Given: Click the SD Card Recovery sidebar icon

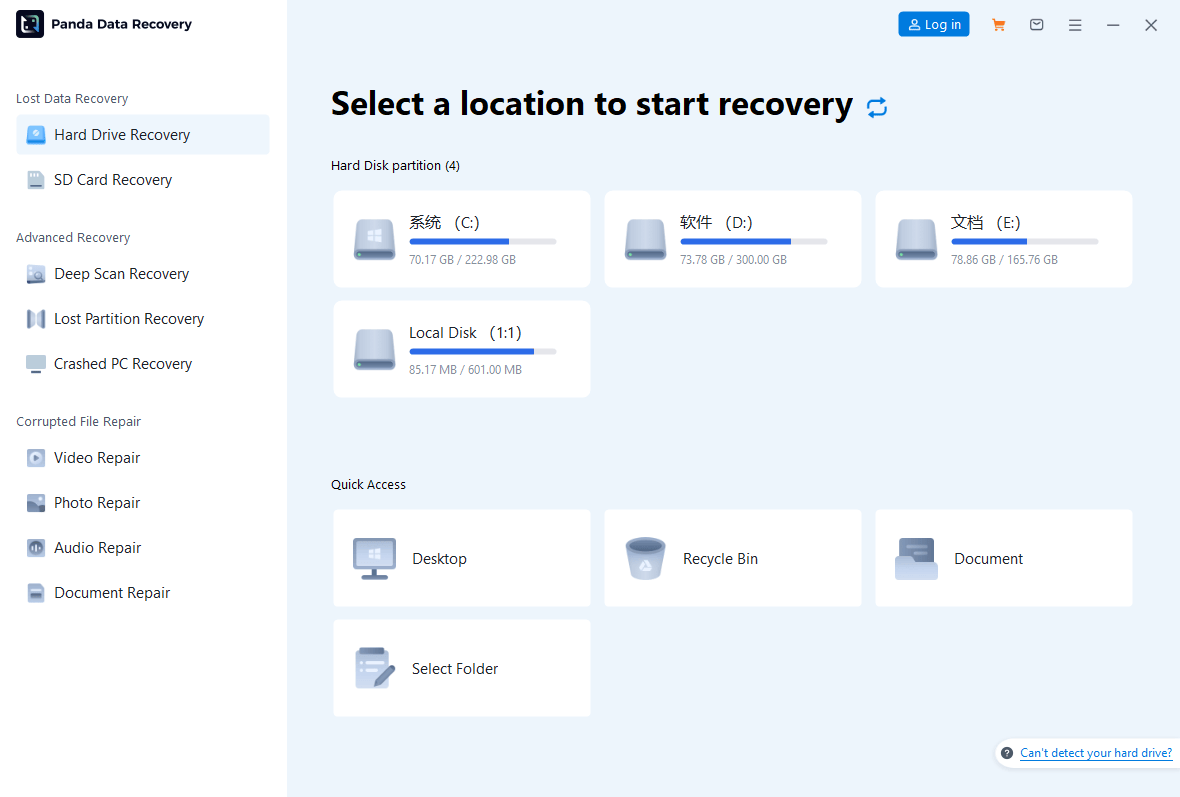Looking at the screenshot, I should 35,180.
